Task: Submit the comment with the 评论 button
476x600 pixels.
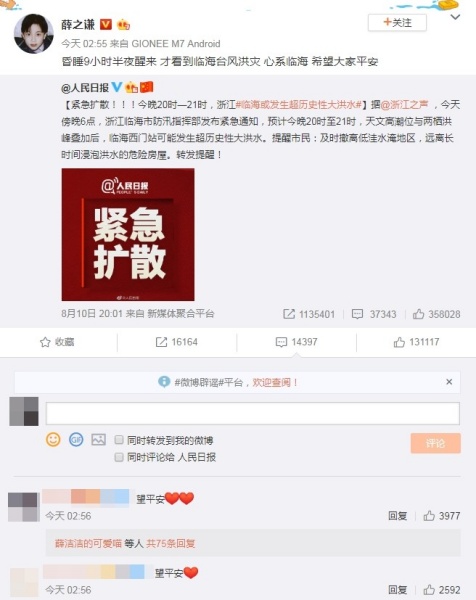Action: [x=435, y=443]
